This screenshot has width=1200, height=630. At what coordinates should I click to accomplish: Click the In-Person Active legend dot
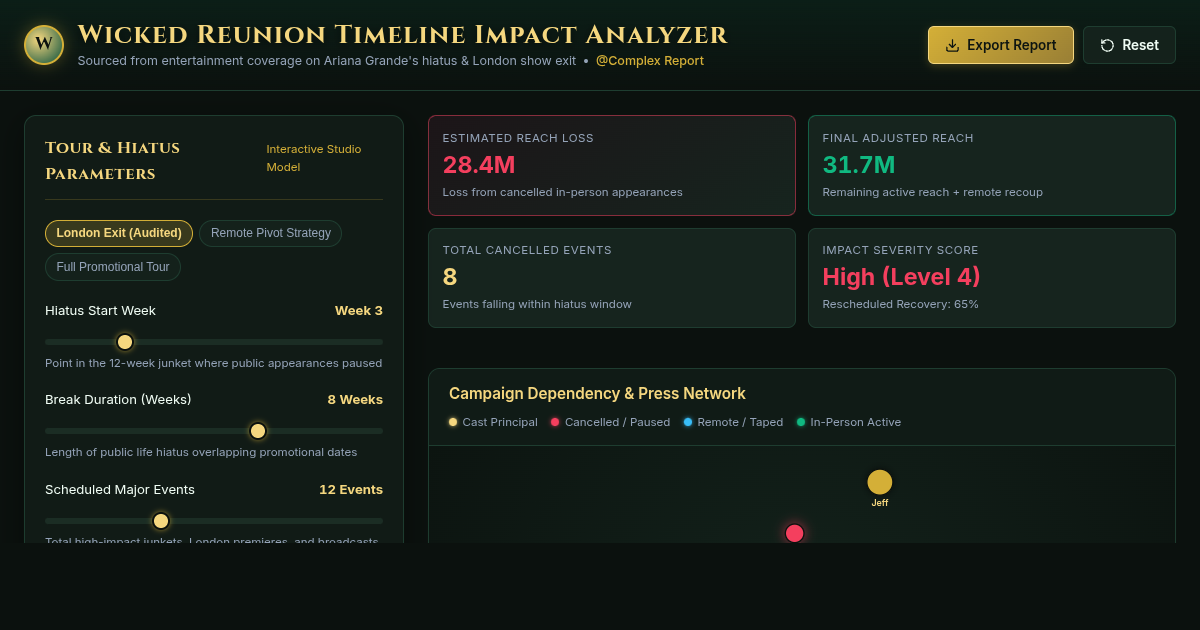[x=801, y=422]
